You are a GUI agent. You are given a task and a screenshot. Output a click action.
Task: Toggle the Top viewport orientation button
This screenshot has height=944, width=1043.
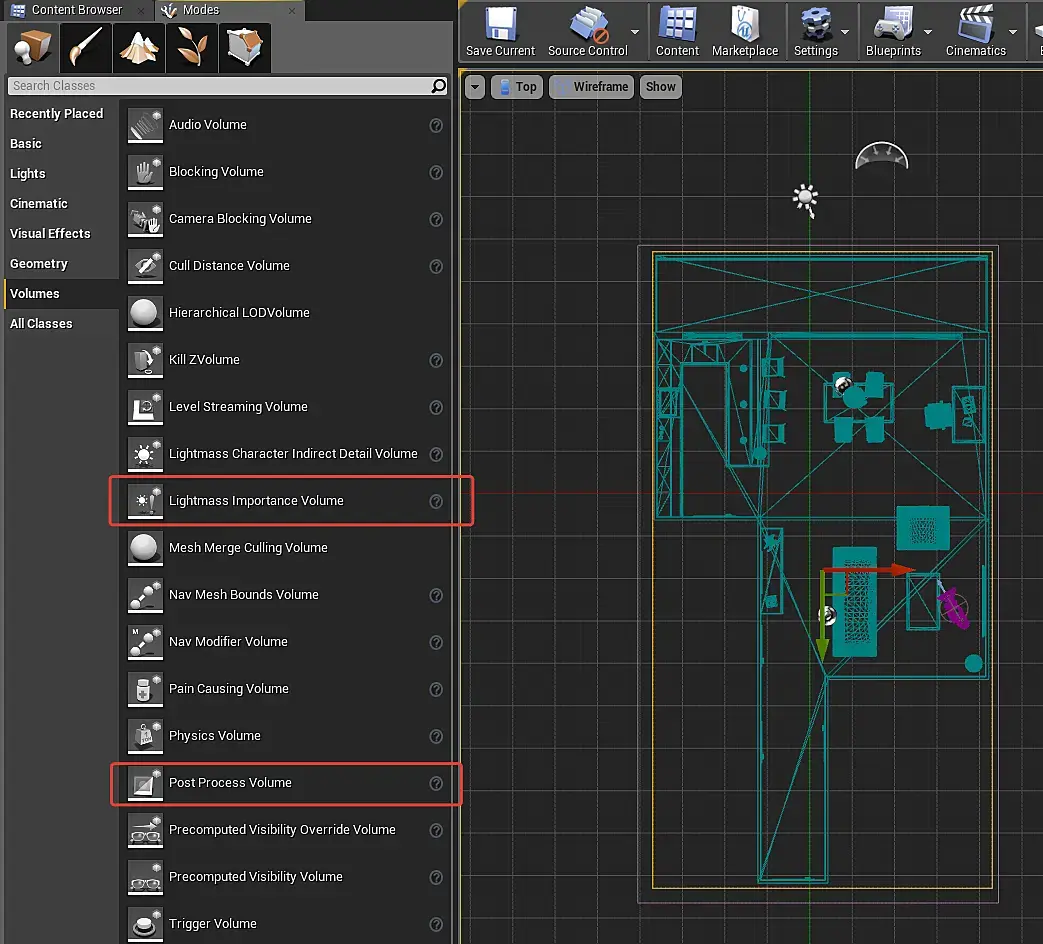click(x=517, y=87)
